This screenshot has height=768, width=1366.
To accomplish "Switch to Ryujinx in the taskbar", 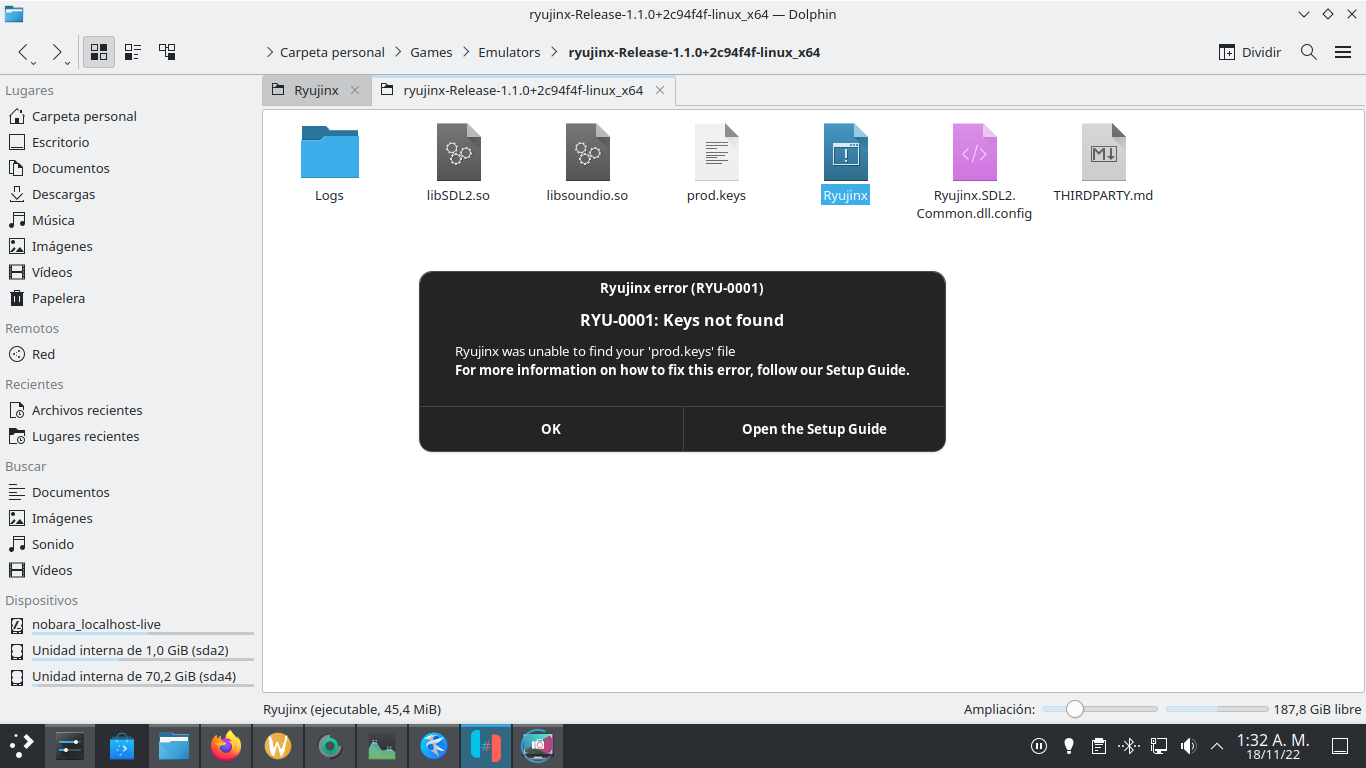I will pos(486,745).
